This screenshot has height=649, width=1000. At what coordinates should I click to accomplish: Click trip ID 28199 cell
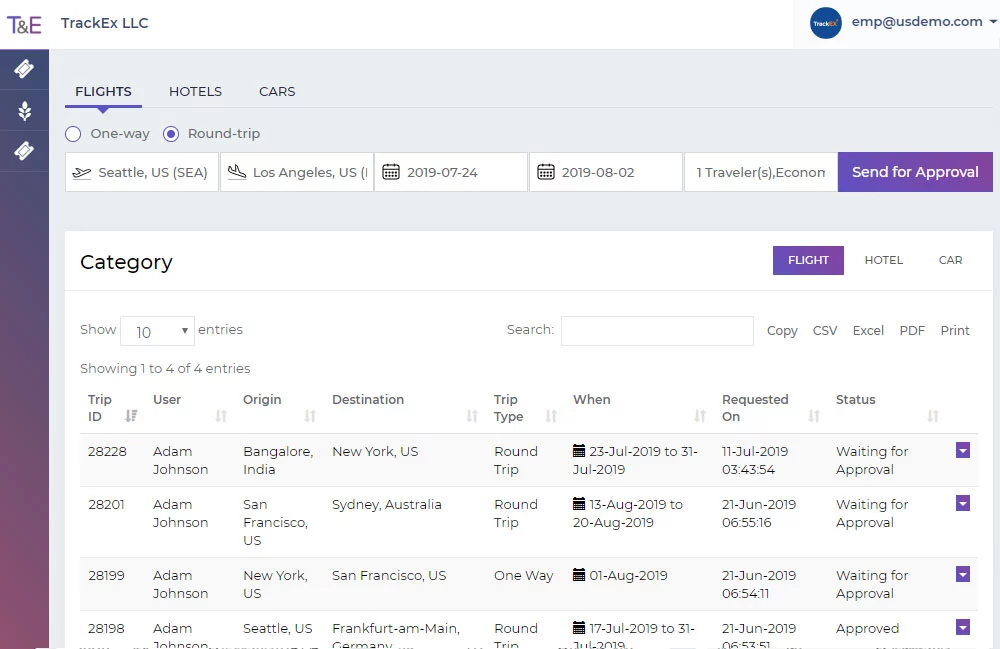[x=107, y=575]
